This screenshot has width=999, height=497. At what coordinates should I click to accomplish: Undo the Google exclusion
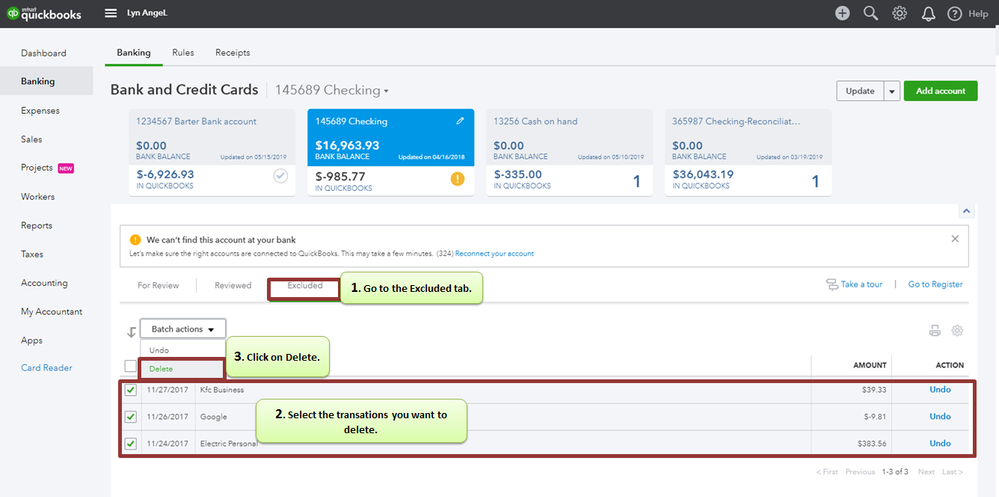pyautogui.click(x=940, y=416)
